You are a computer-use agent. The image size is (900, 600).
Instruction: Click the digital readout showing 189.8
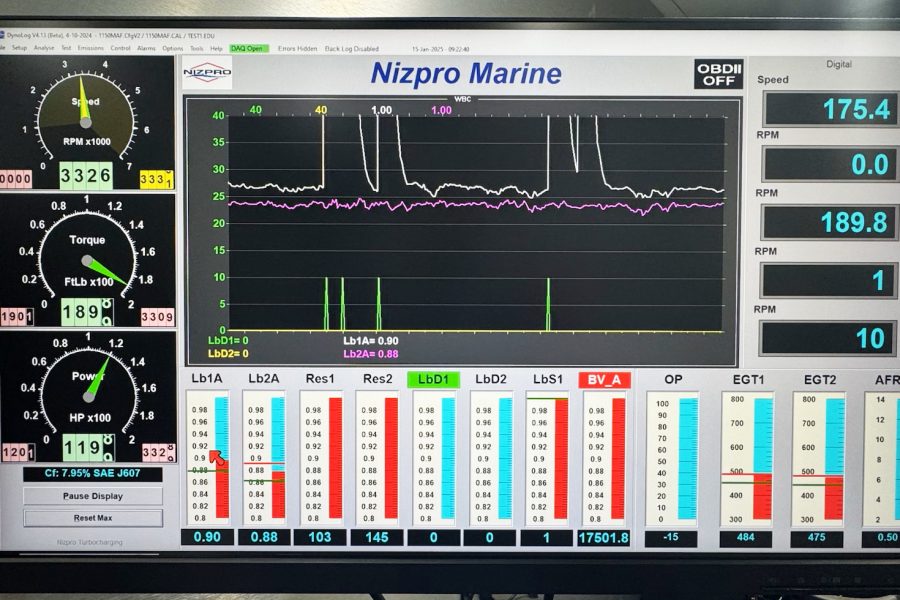(x=829, y=223)
